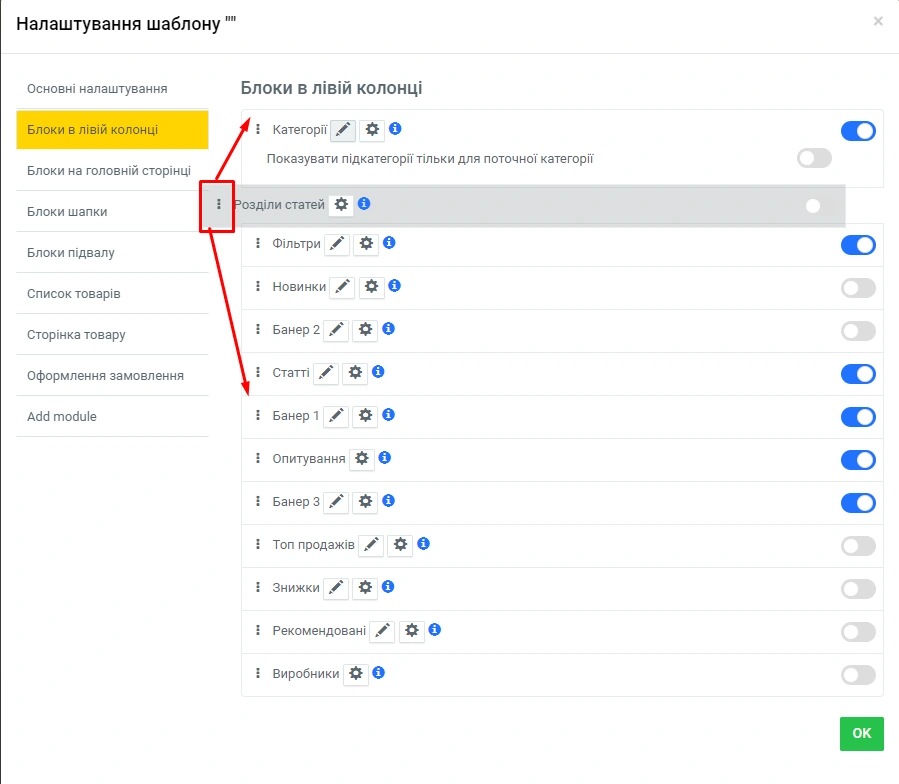Click the info icon next to Виробники
The height and width of the screenshot is (784, 899).
[x=378, y=673]
